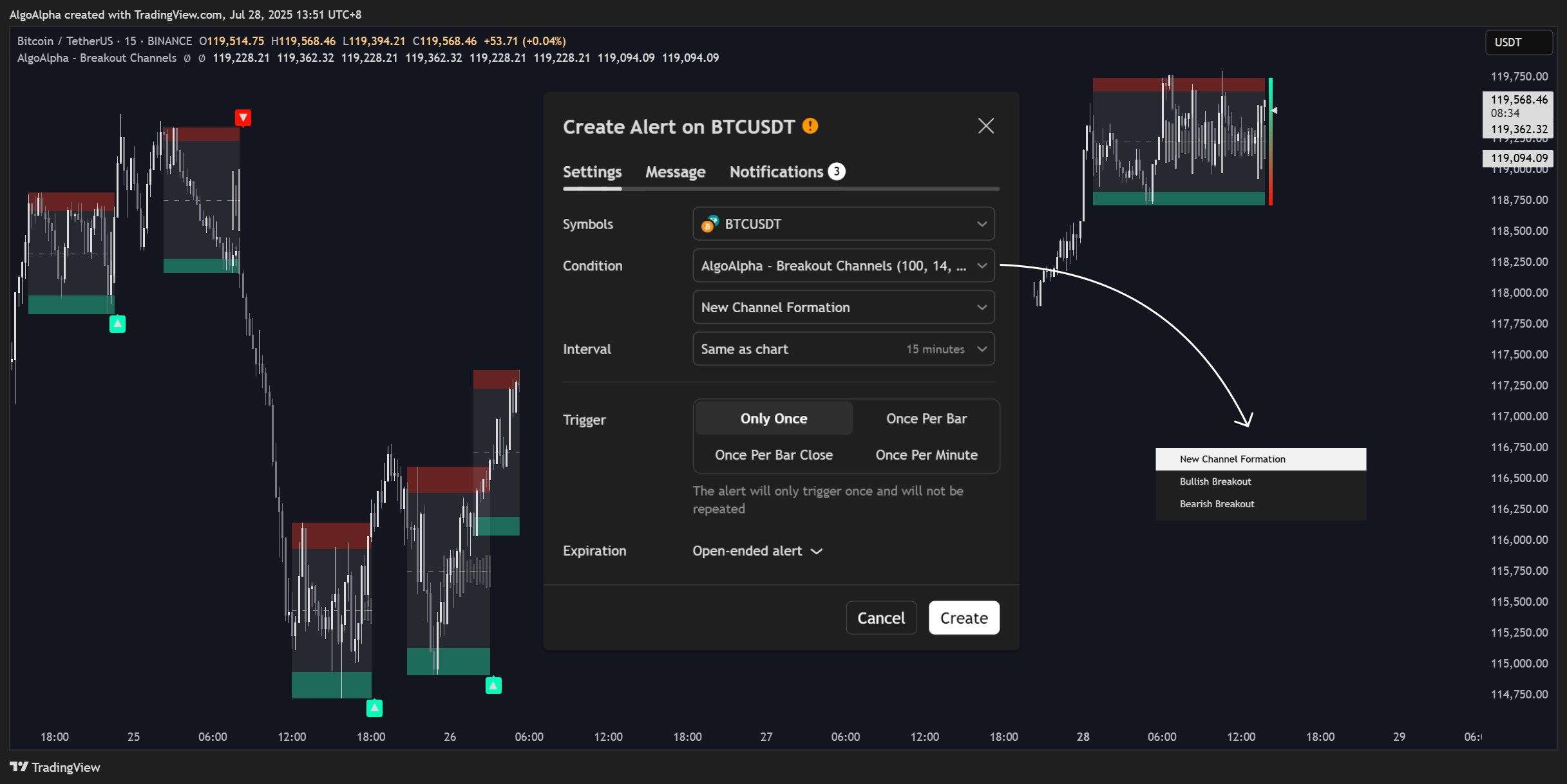Screen dimensions: 1567x784
Task: Click the orange warning icon beside BTCUSDT title
Action: tap(810, 126)
